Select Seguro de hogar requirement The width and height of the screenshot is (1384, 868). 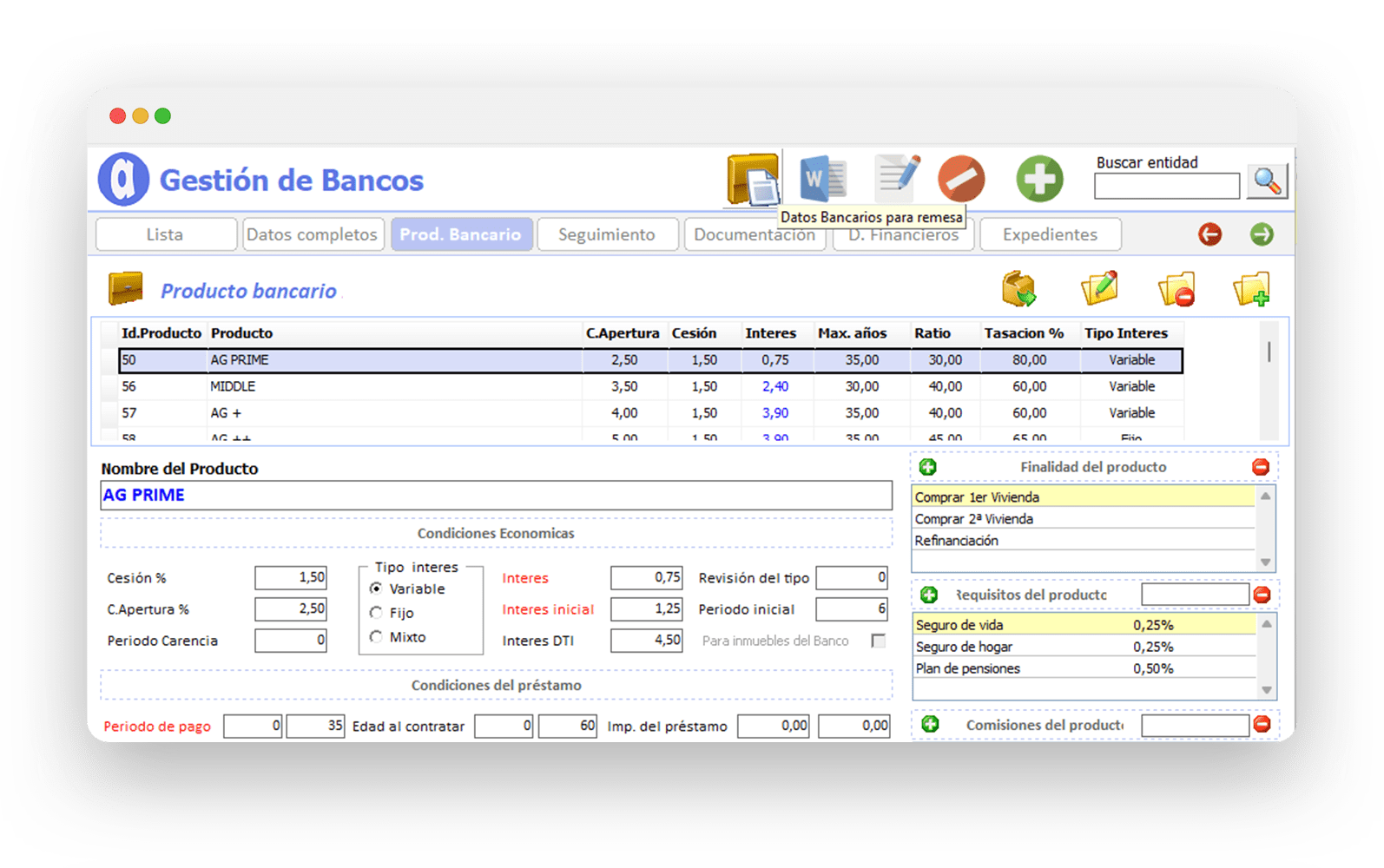(1084, 647)
